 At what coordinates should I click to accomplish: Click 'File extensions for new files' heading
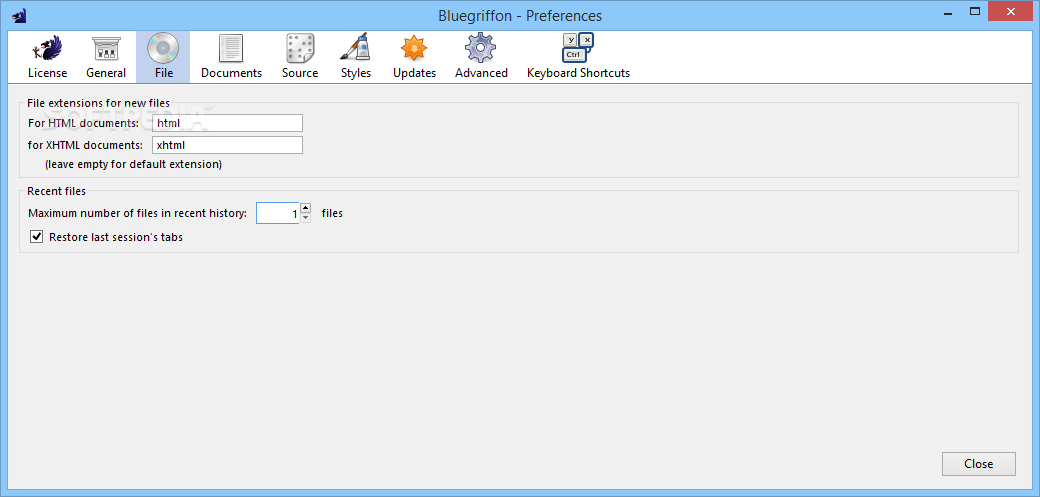click(98, 103)
